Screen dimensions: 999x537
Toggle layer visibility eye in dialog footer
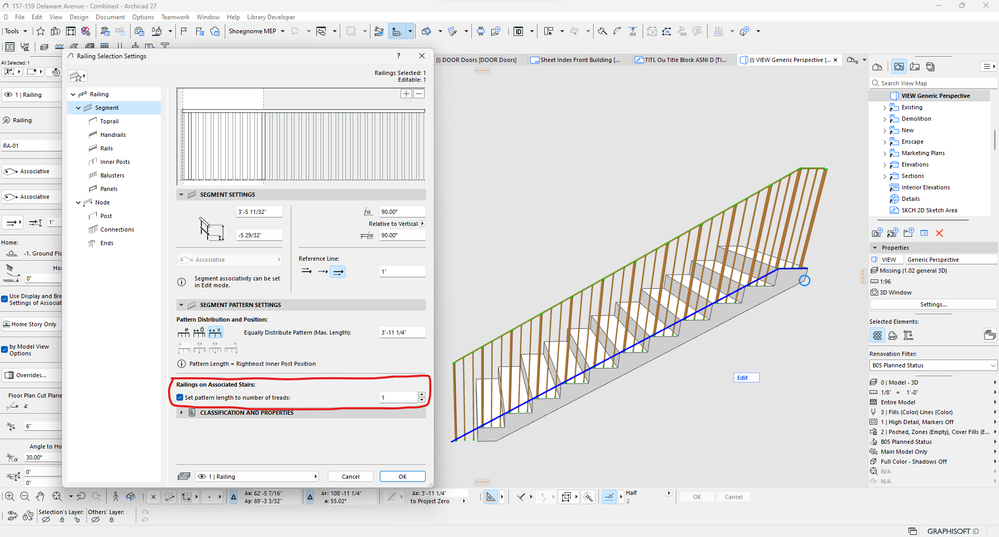[202, 476]
